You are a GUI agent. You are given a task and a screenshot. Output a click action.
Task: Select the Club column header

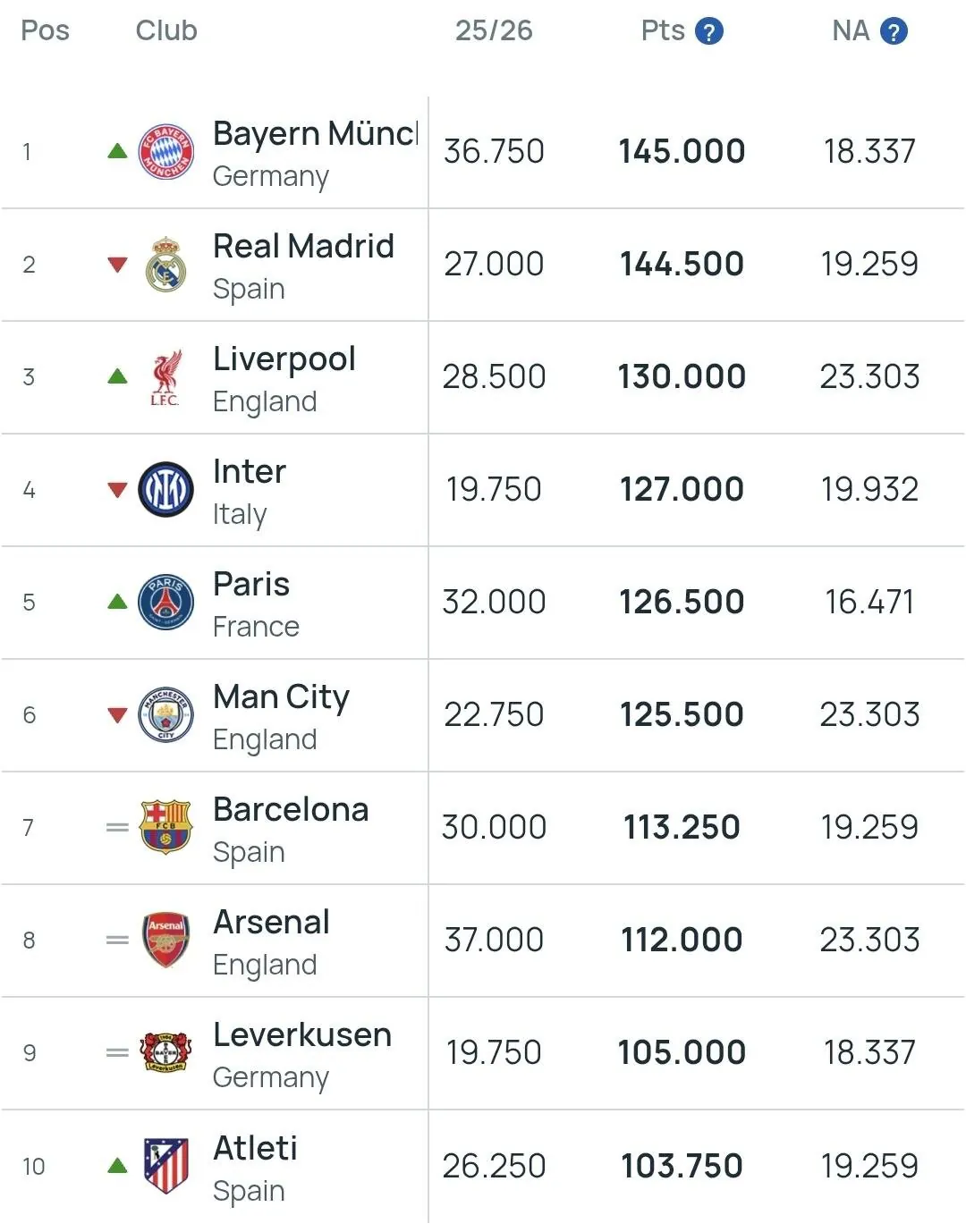[166, 31]
